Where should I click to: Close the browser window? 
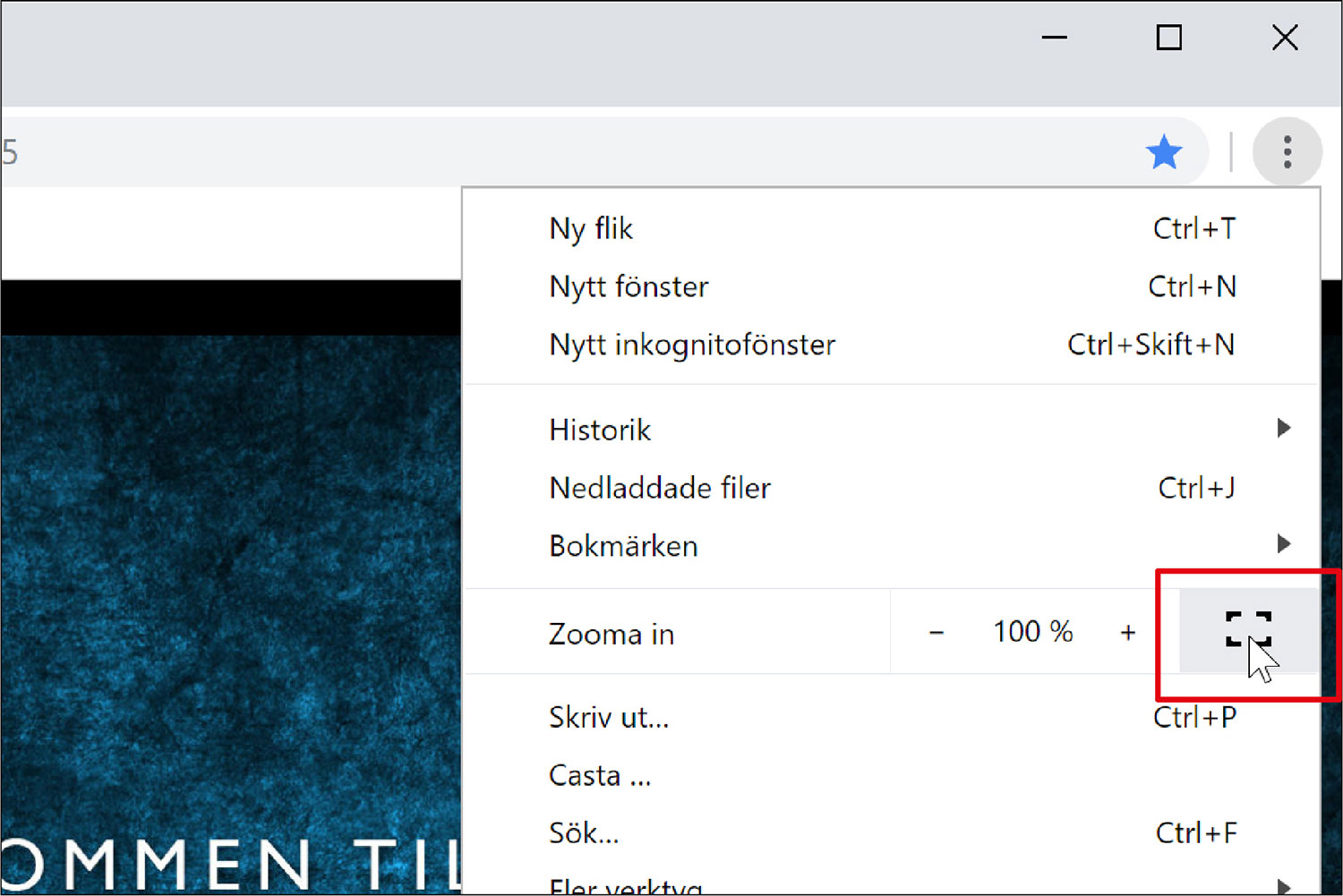point(1285,38)
